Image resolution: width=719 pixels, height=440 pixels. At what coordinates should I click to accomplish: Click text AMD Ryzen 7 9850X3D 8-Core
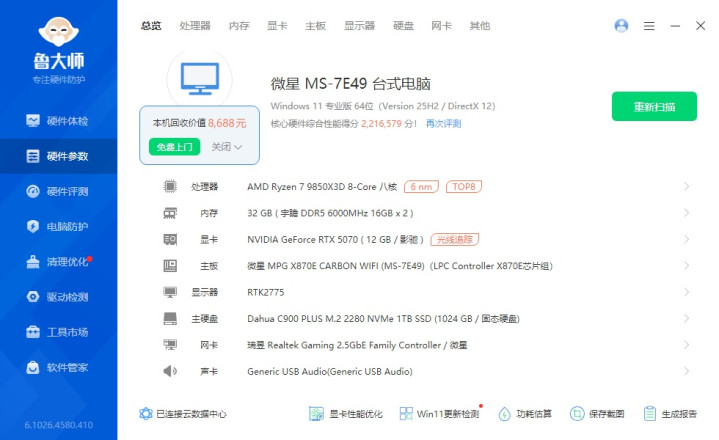(312, 187)
